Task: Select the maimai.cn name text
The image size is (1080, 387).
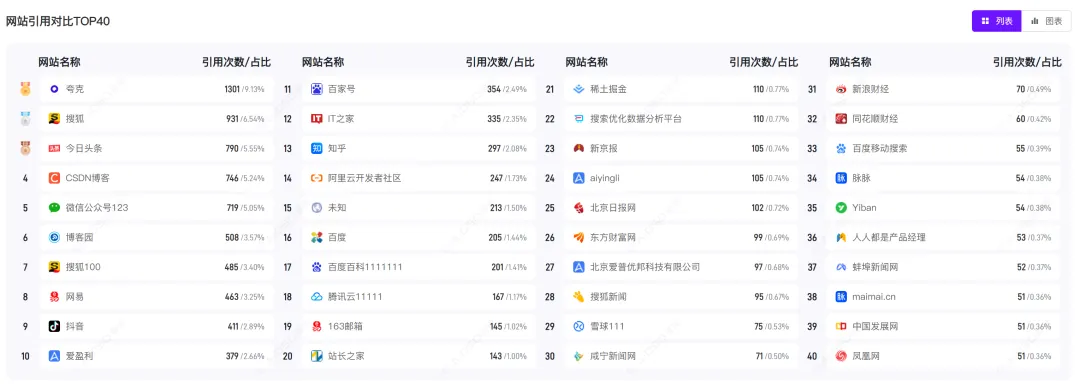Action: [874, 297]
